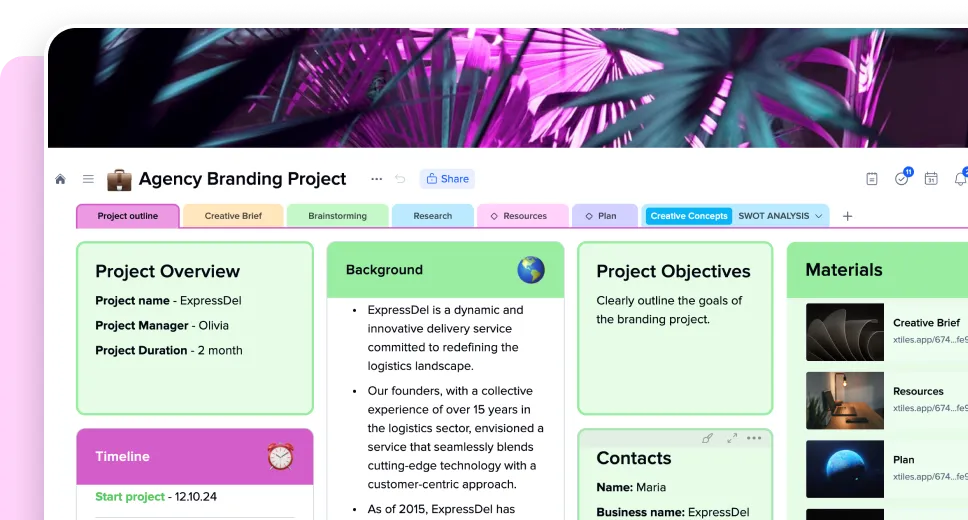Open the three-dot project options menu
968x520 pixels.
click(x=377, y=179)
